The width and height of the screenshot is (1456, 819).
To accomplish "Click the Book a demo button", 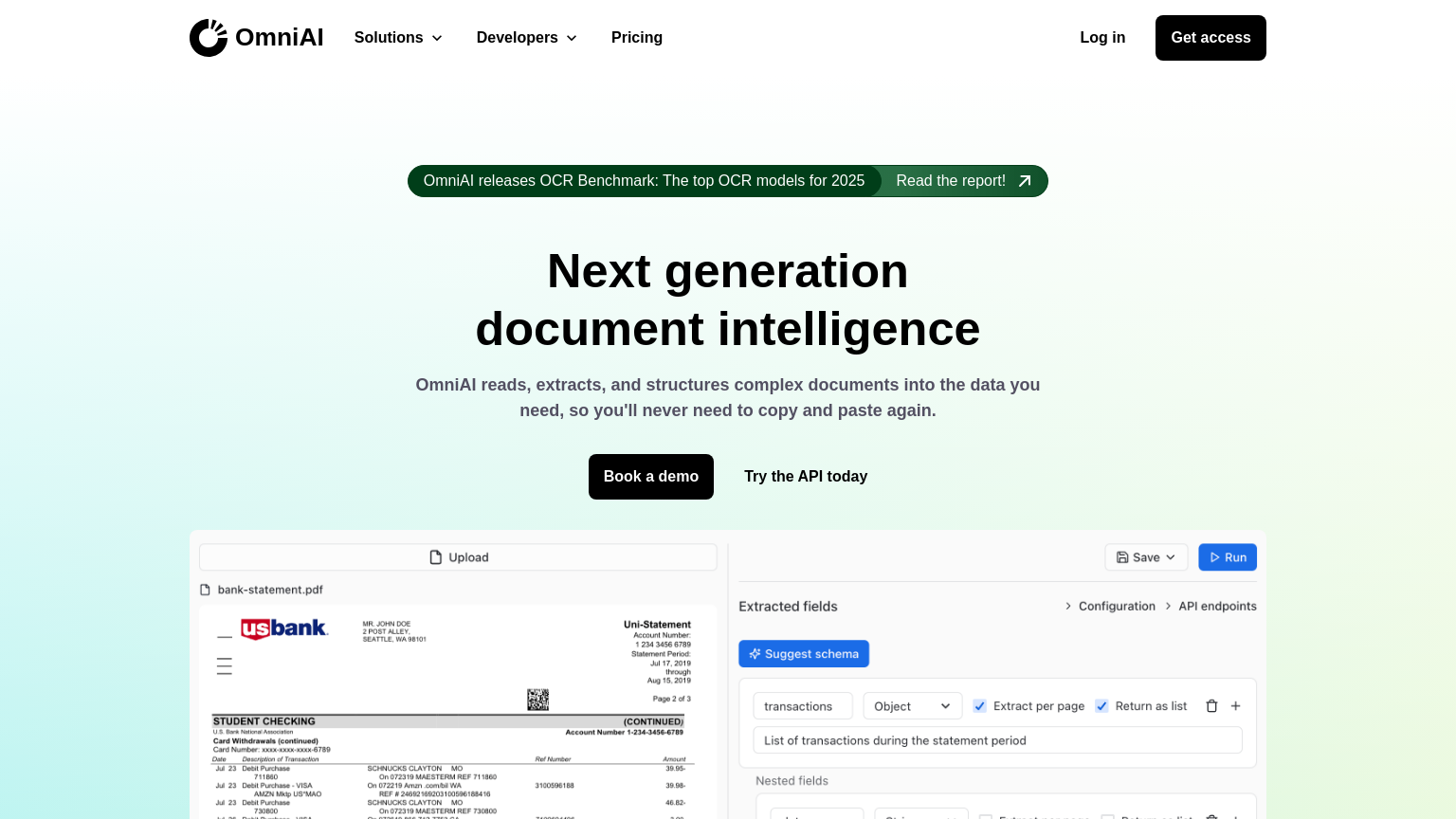I will tap(651, 477).
